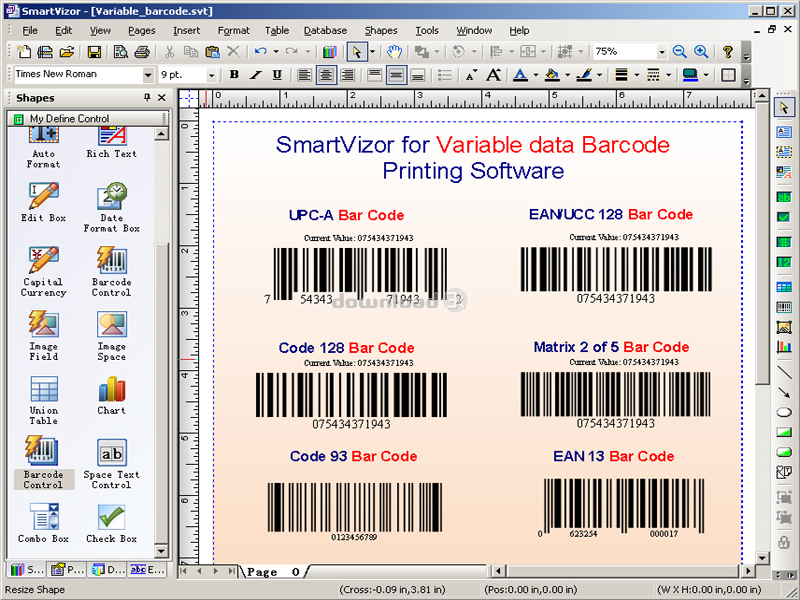This screenshot has width=800, height=600.
Task: Toggle Bold formatting
Action: [234, 75]
